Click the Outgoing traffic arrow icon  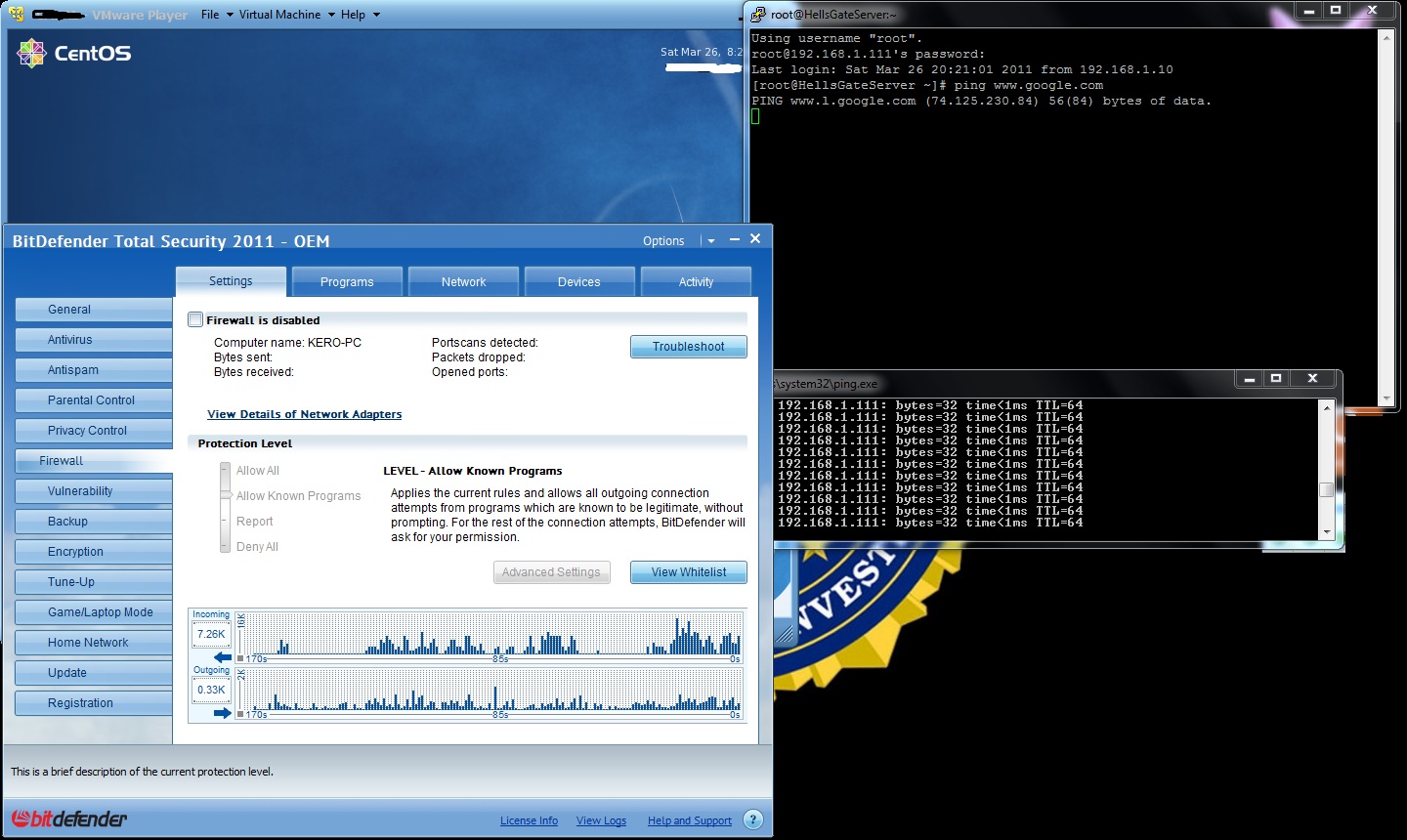(x=223, y=713)
